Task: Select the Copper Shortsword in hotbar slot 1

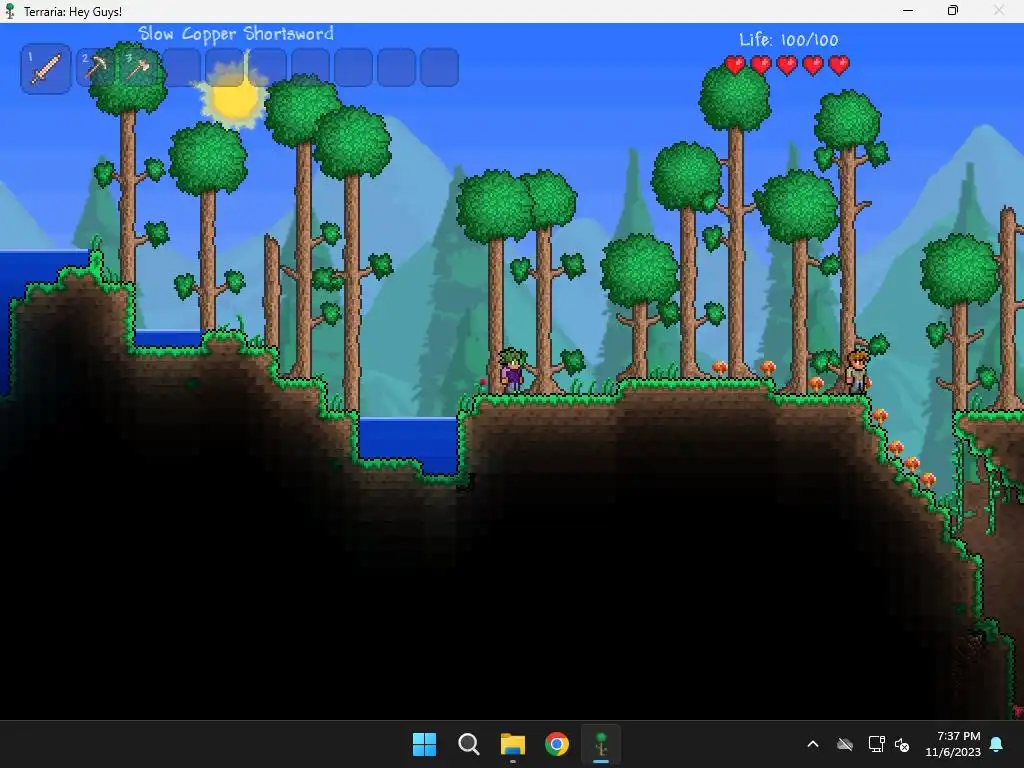Action: click(46, 69)
